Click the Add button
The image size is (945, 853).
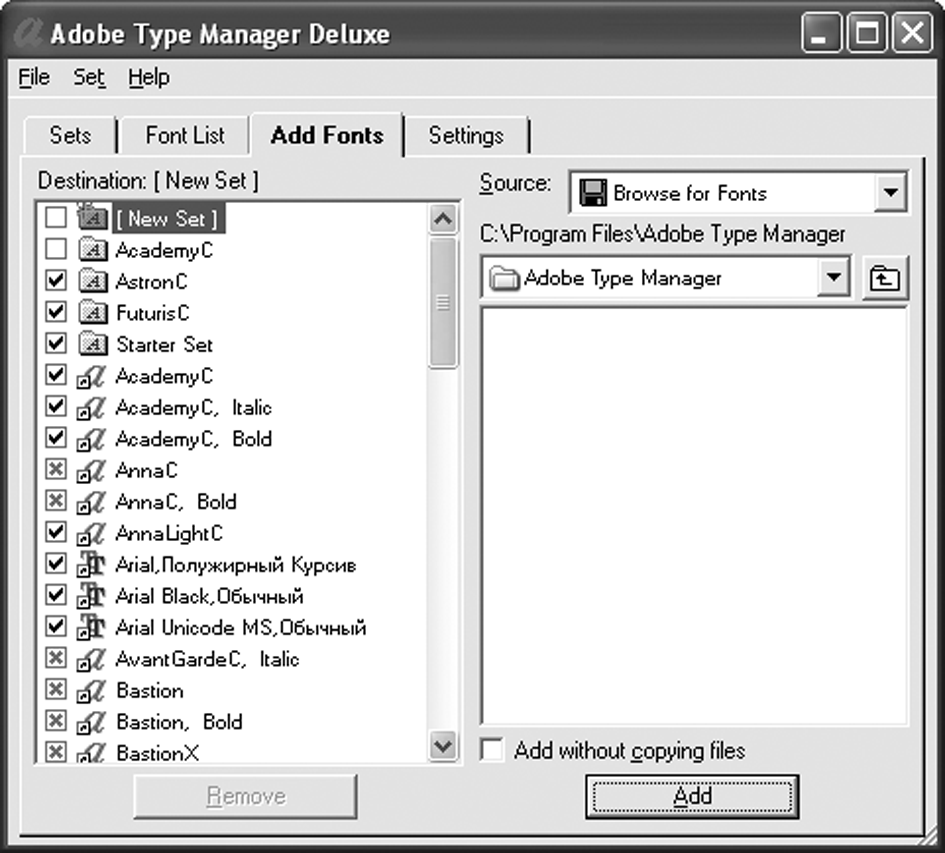point(692,796)
